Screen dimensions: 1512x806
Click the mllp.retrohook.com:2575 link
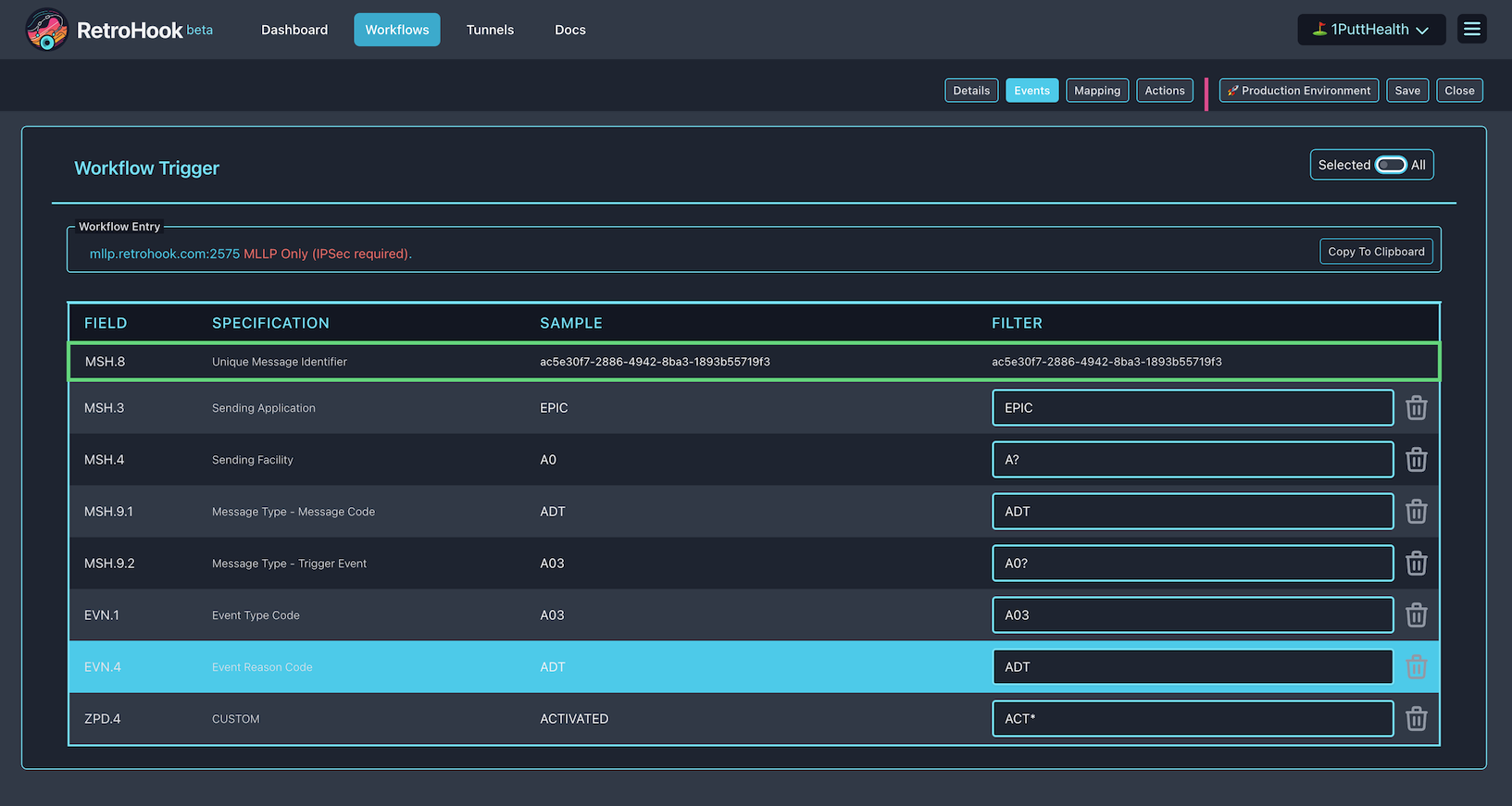coord(165,254)
